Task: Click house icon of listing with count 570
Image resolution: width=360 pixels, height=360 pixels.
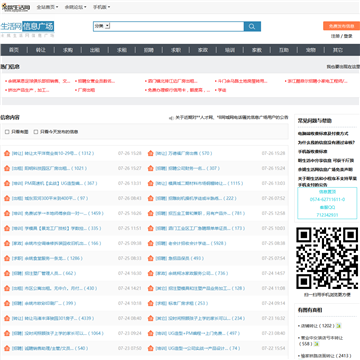Action: click(x=150, y=153)
